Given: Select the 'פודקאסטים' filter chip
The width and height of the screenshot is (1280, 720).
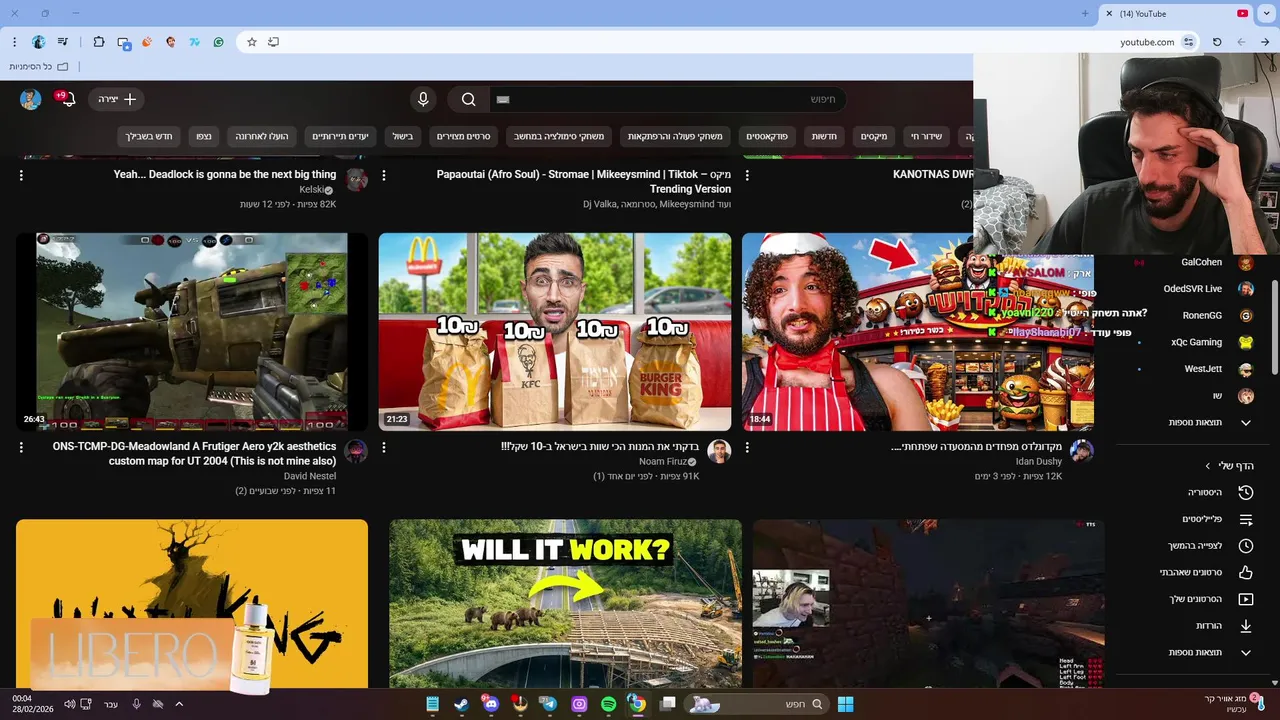Looking at the screenshot, I should tap(767, 136).
